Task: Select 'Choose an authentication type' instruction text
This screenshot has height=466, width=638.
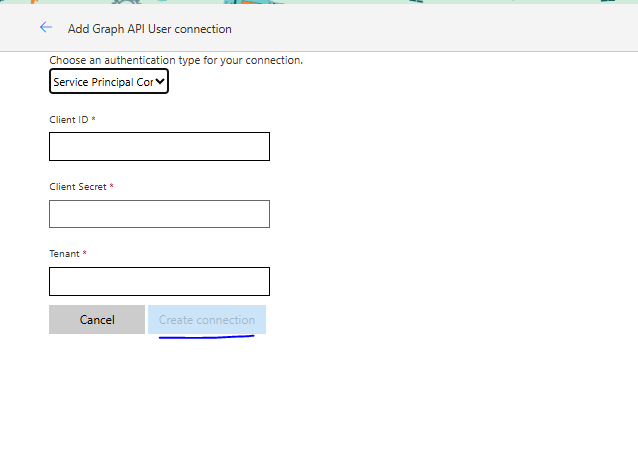Action: tap(176, 60)
